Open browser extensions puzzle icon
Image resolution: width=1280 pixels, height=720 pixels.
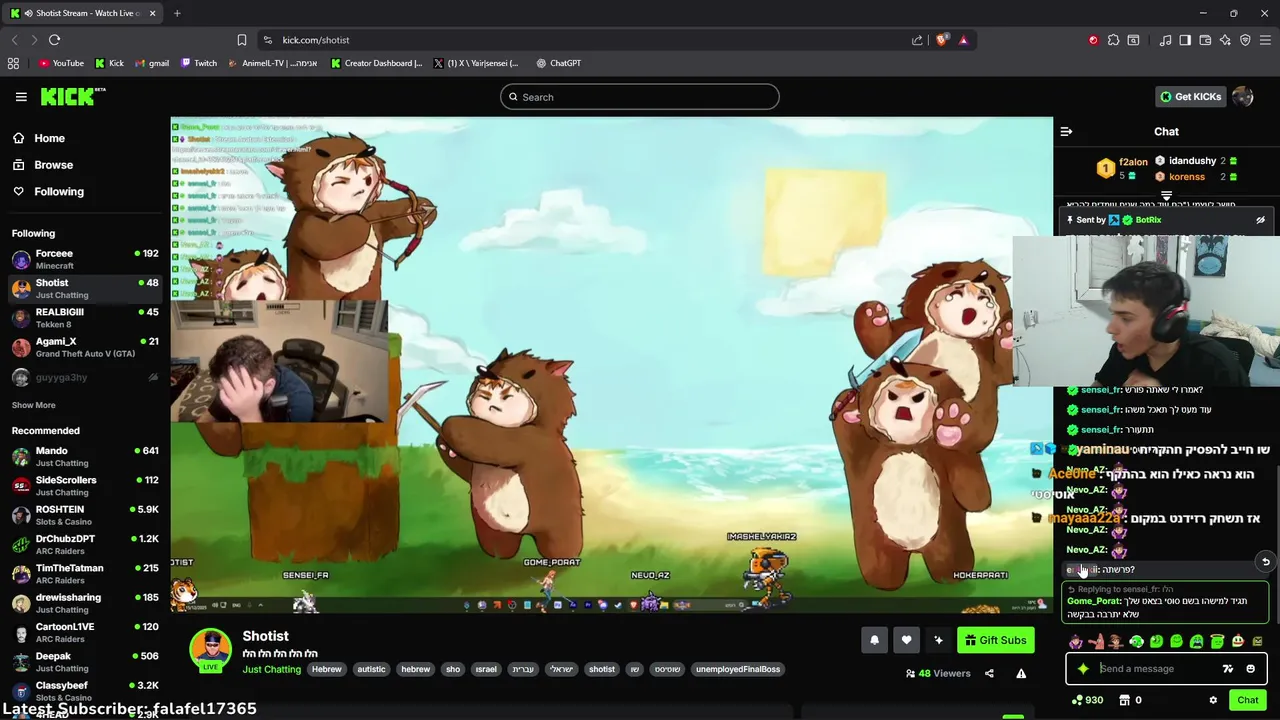point(1113,40)
